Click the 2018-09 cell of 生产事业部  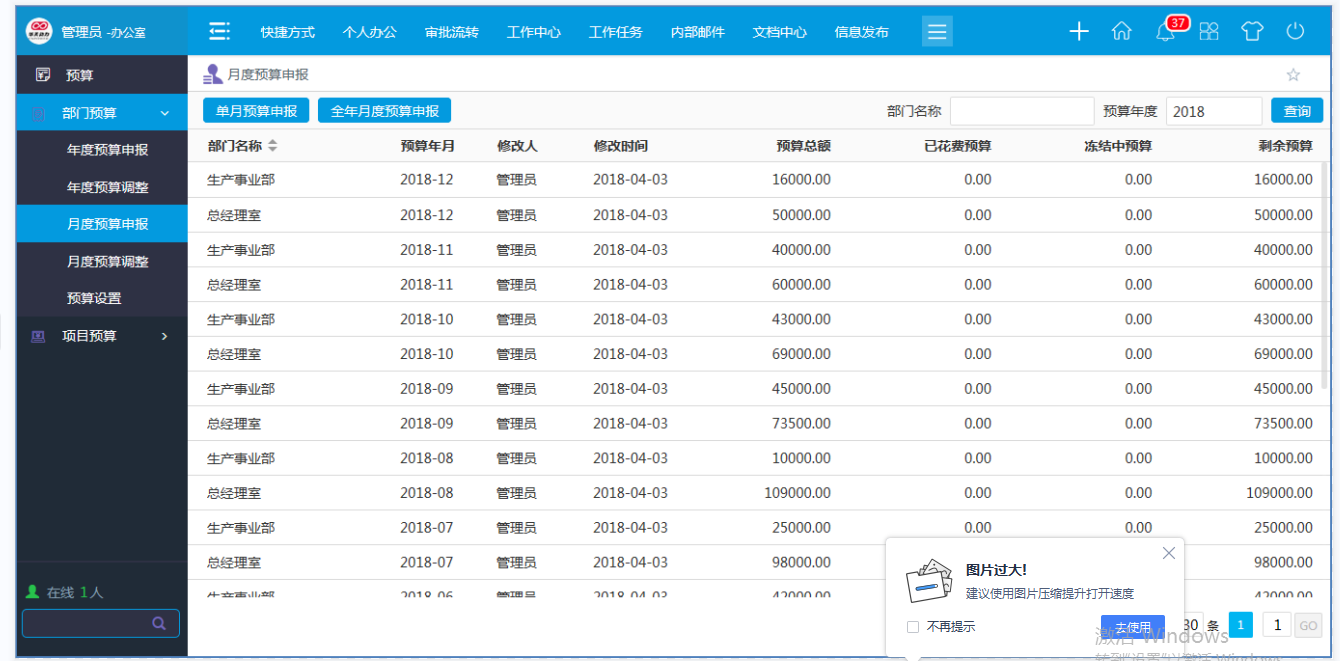pos(426,389)
